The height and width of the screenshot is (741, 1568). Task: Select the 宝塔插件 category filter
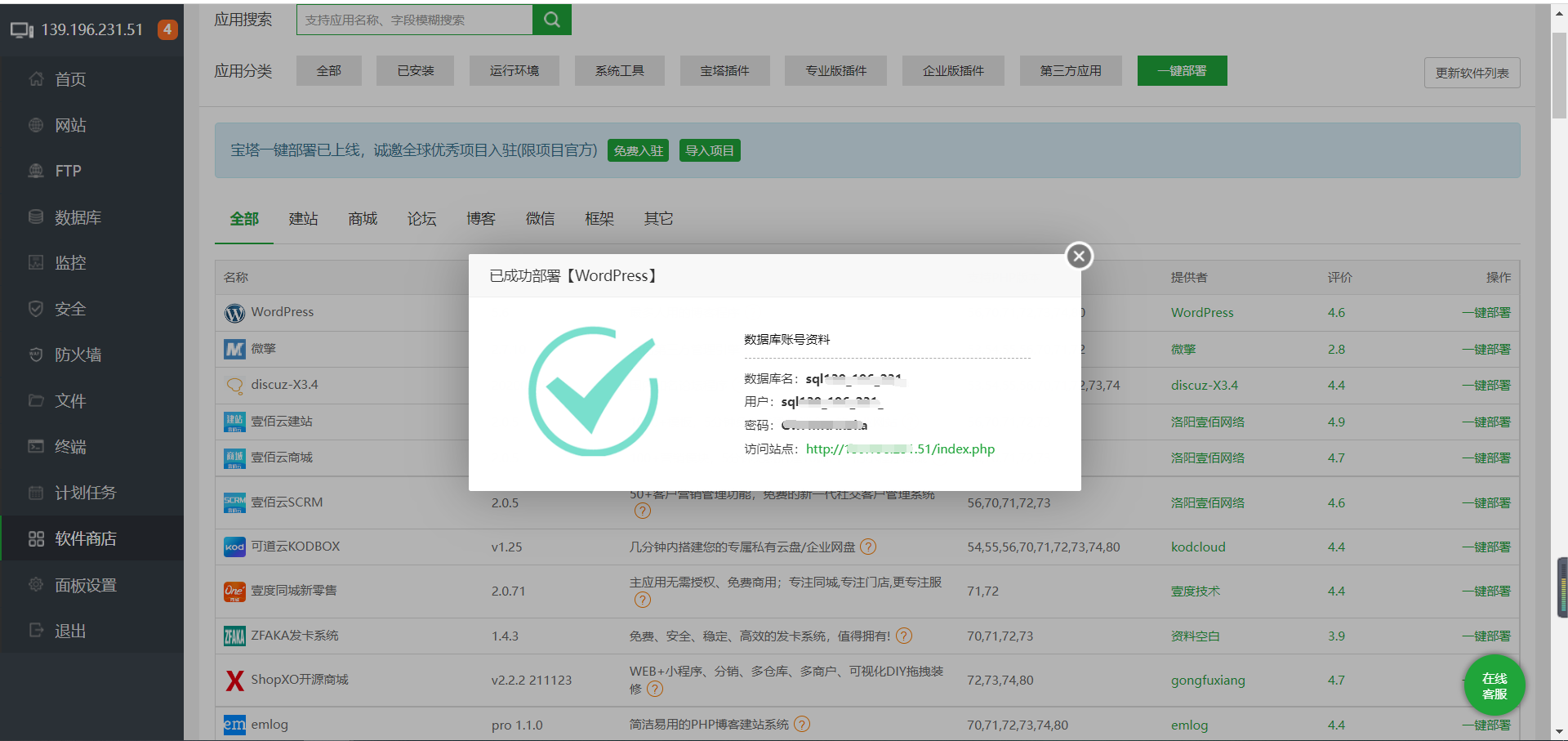[724, 71]
